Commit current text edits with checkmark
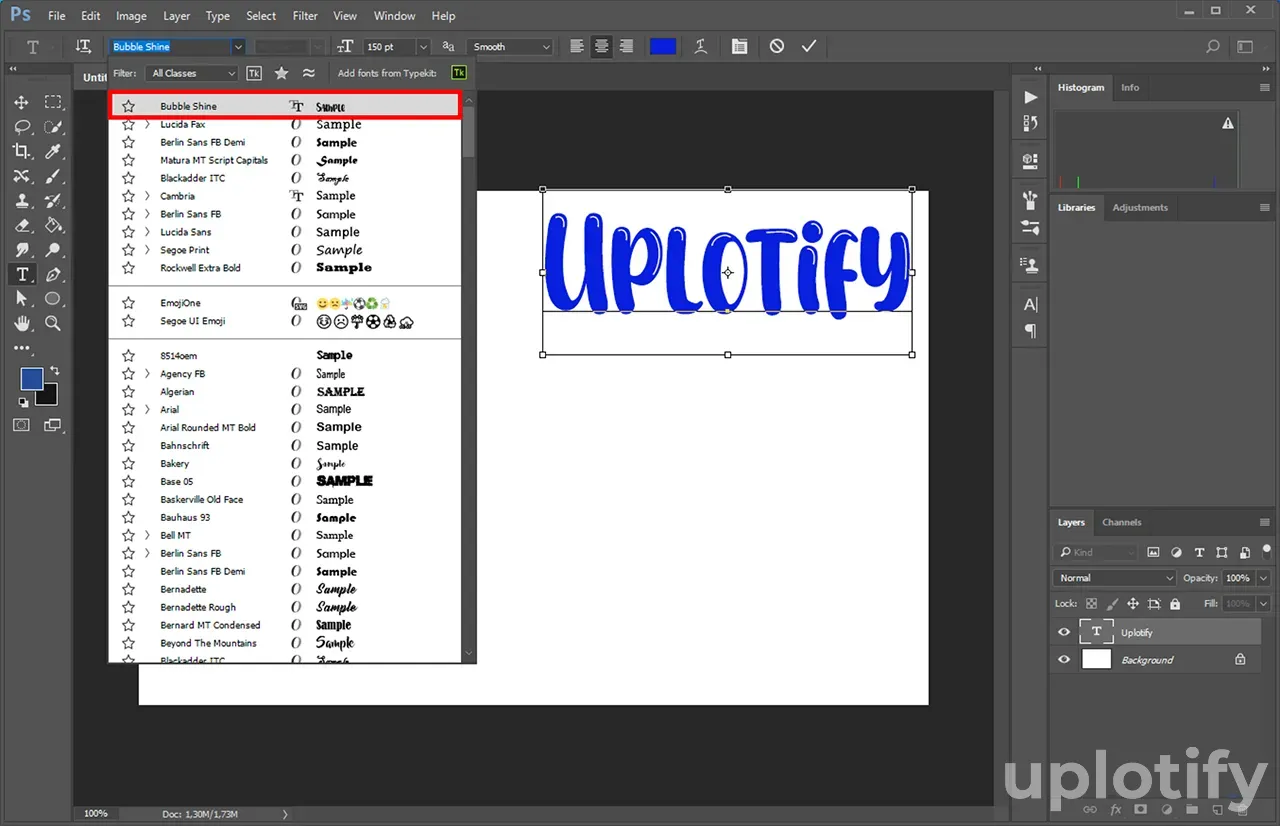Screen dimensions: 1280x826 [x=809, y=47]
